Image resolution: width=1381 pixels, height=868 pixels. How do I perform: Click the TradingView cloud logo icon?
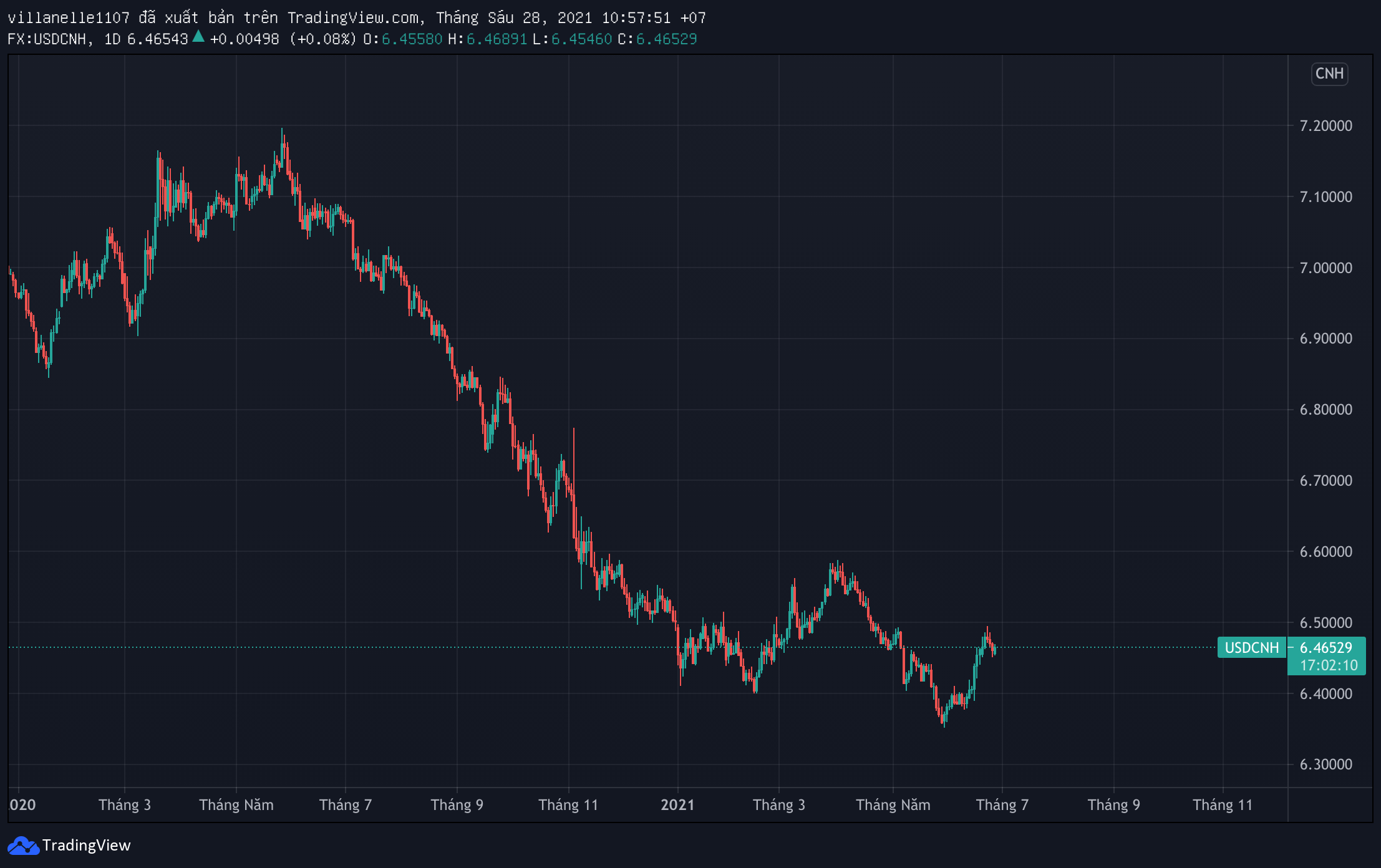click(23, 846)
